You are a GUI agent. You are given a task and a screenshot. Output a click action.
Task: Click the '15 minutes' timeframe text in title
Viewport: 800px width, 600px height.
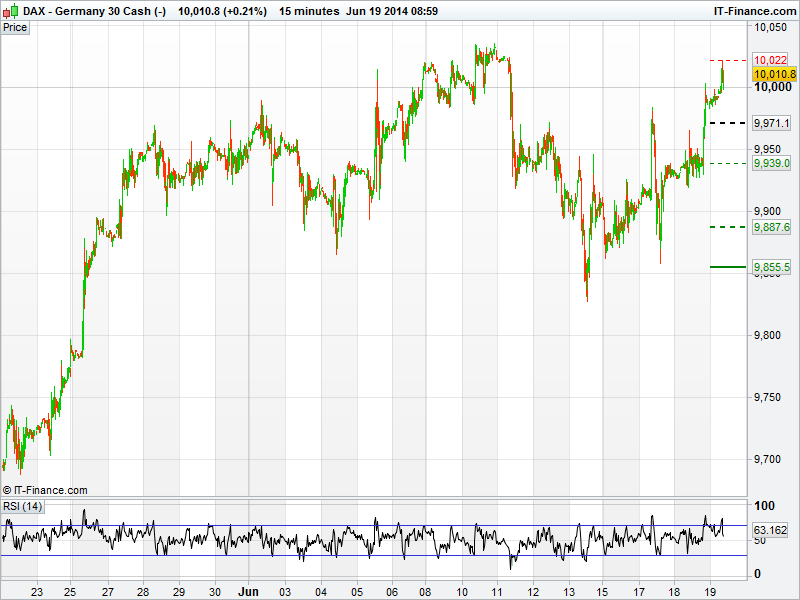[x=309, y=10]
